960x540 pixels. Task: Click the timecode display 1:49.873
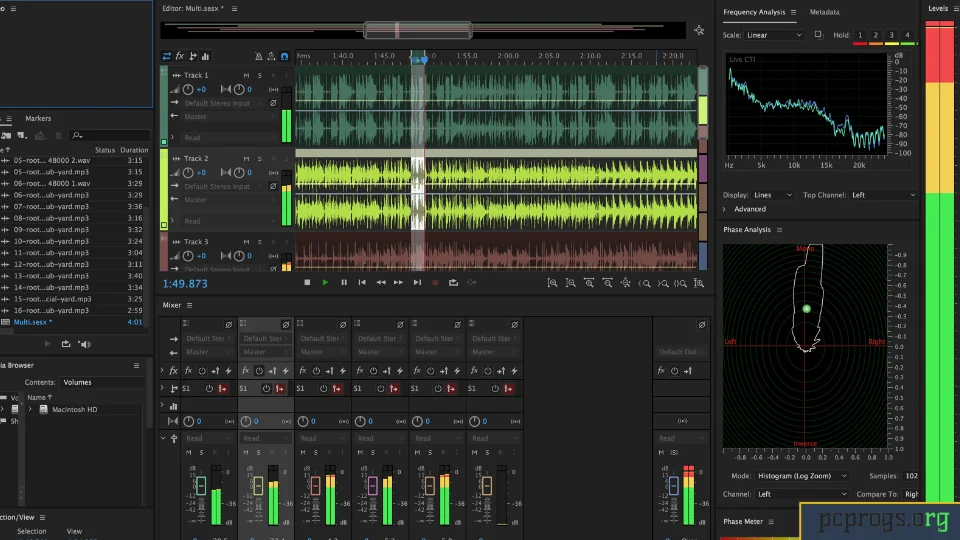[x=185, y=283]
